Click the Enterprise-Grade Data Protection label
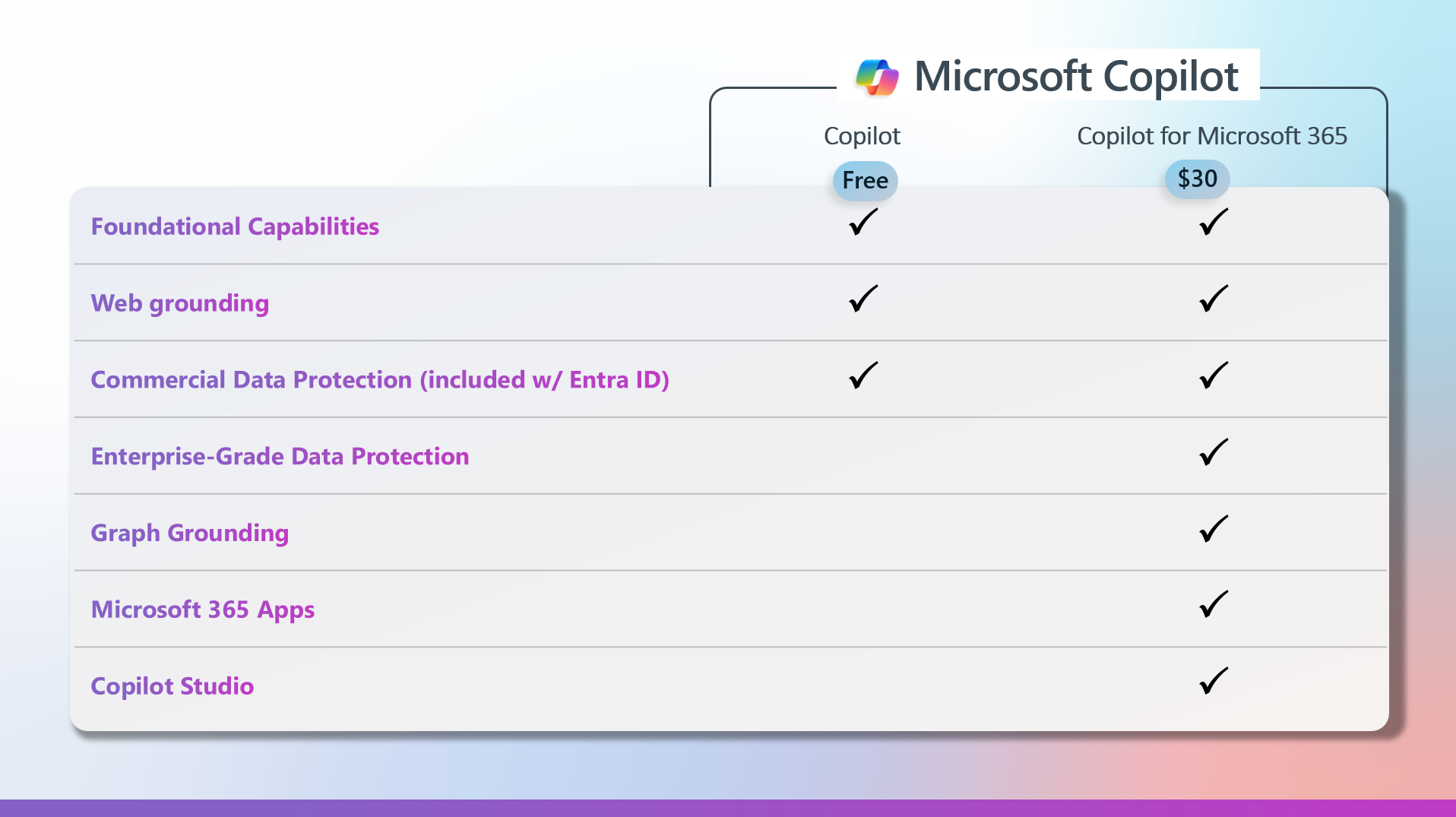The image size is (1456, 817). point(280,456)
